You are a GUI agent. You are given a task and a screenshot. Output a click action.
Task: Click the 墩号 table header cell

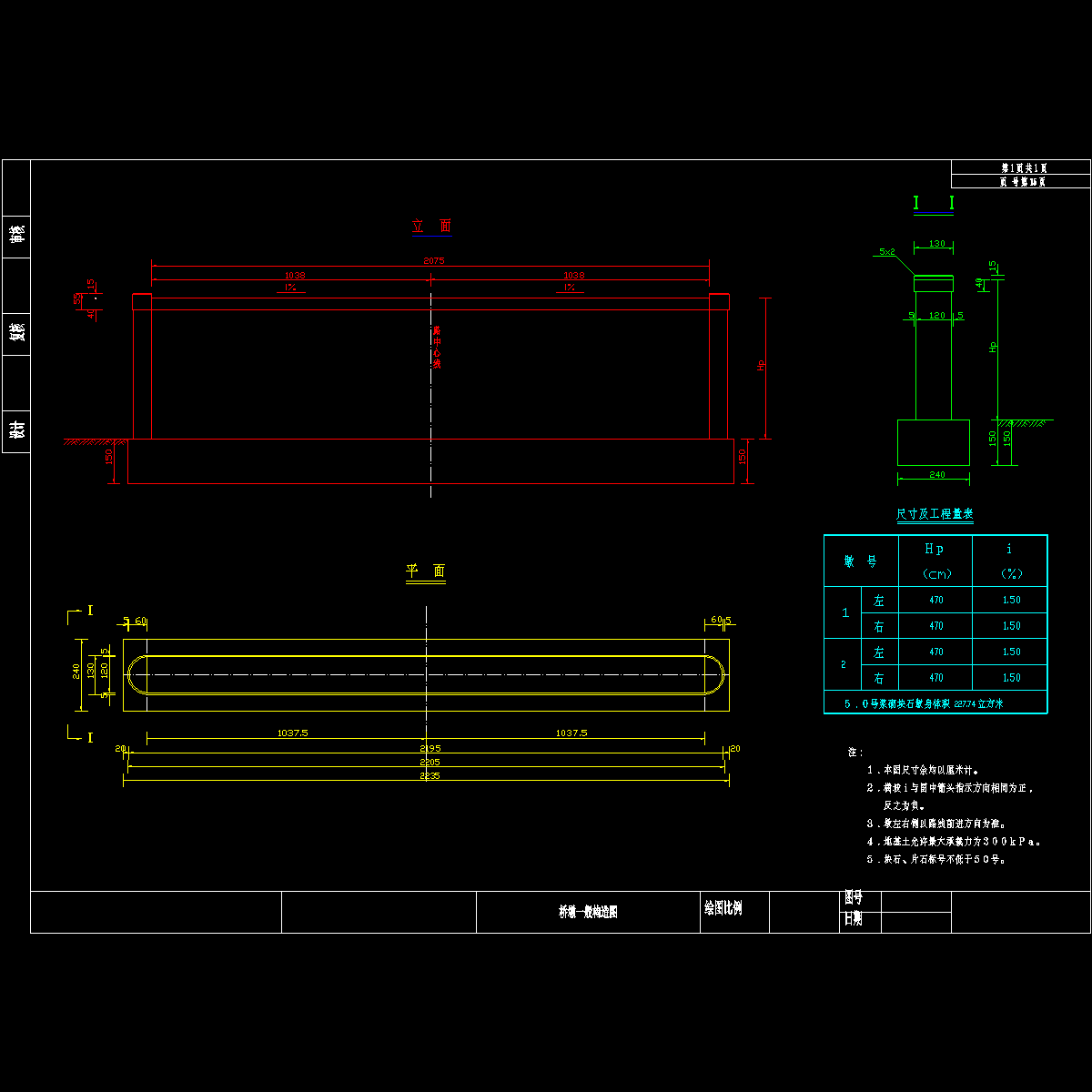click(x=861, y=561)
